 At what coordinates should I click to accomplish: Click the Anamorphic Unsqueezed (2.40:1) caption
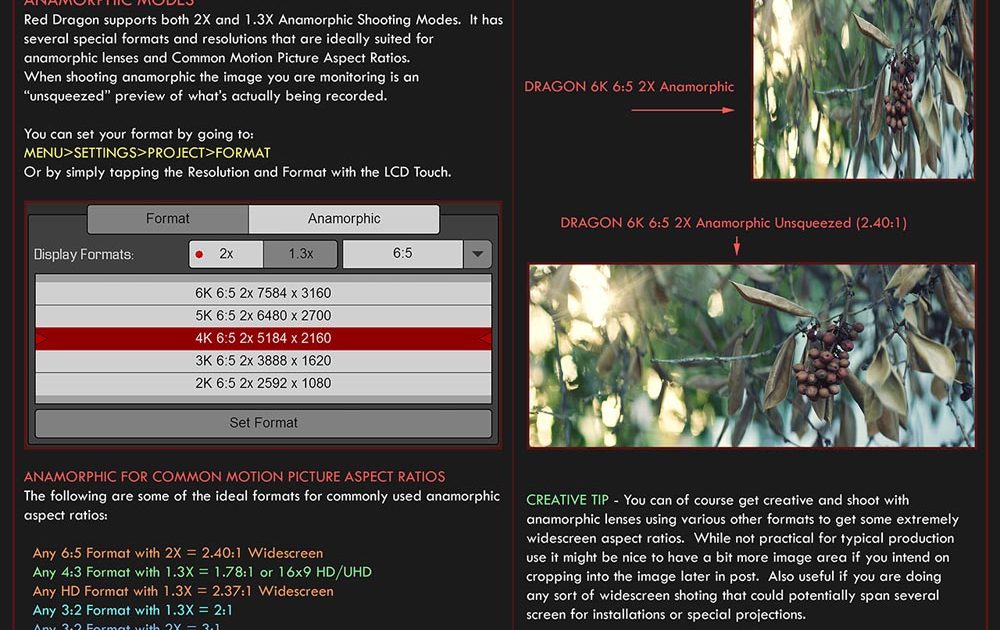pyautogui.click(x=733, y=223)
